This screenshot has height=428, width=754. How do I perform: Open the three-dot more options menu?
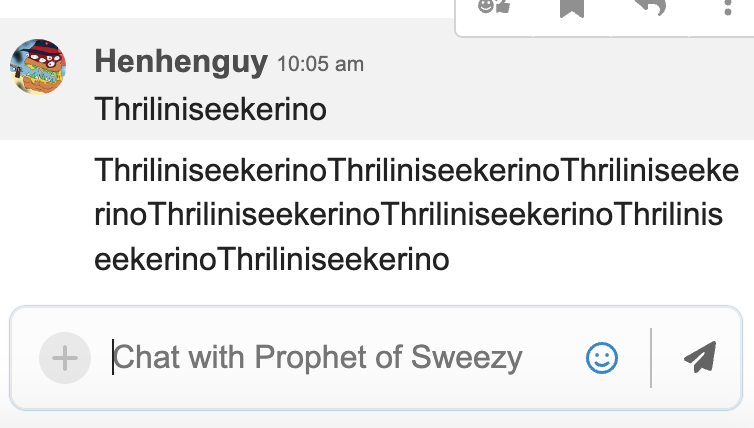pyautogui.click(x=727, y=7)
